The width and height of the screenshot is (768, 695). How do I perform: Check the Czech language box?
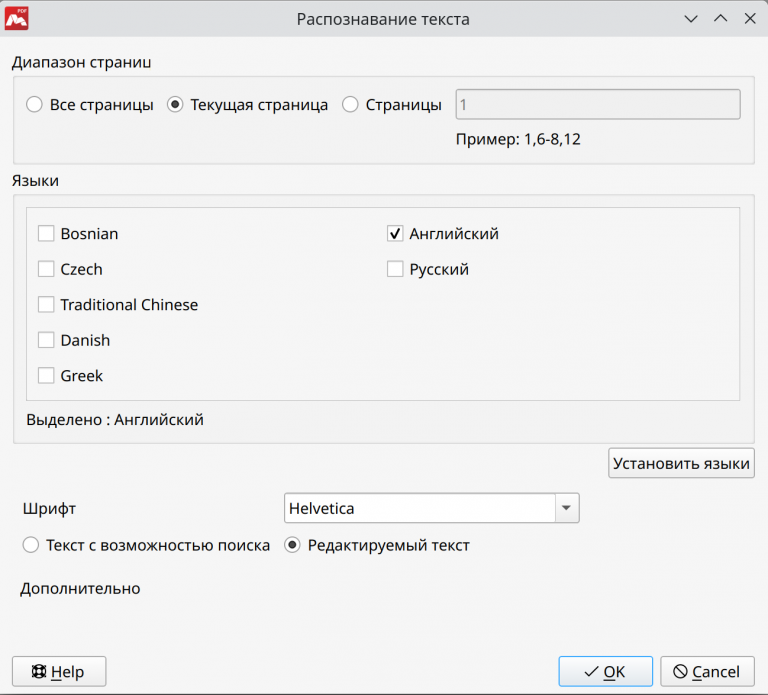coord(46,269)
